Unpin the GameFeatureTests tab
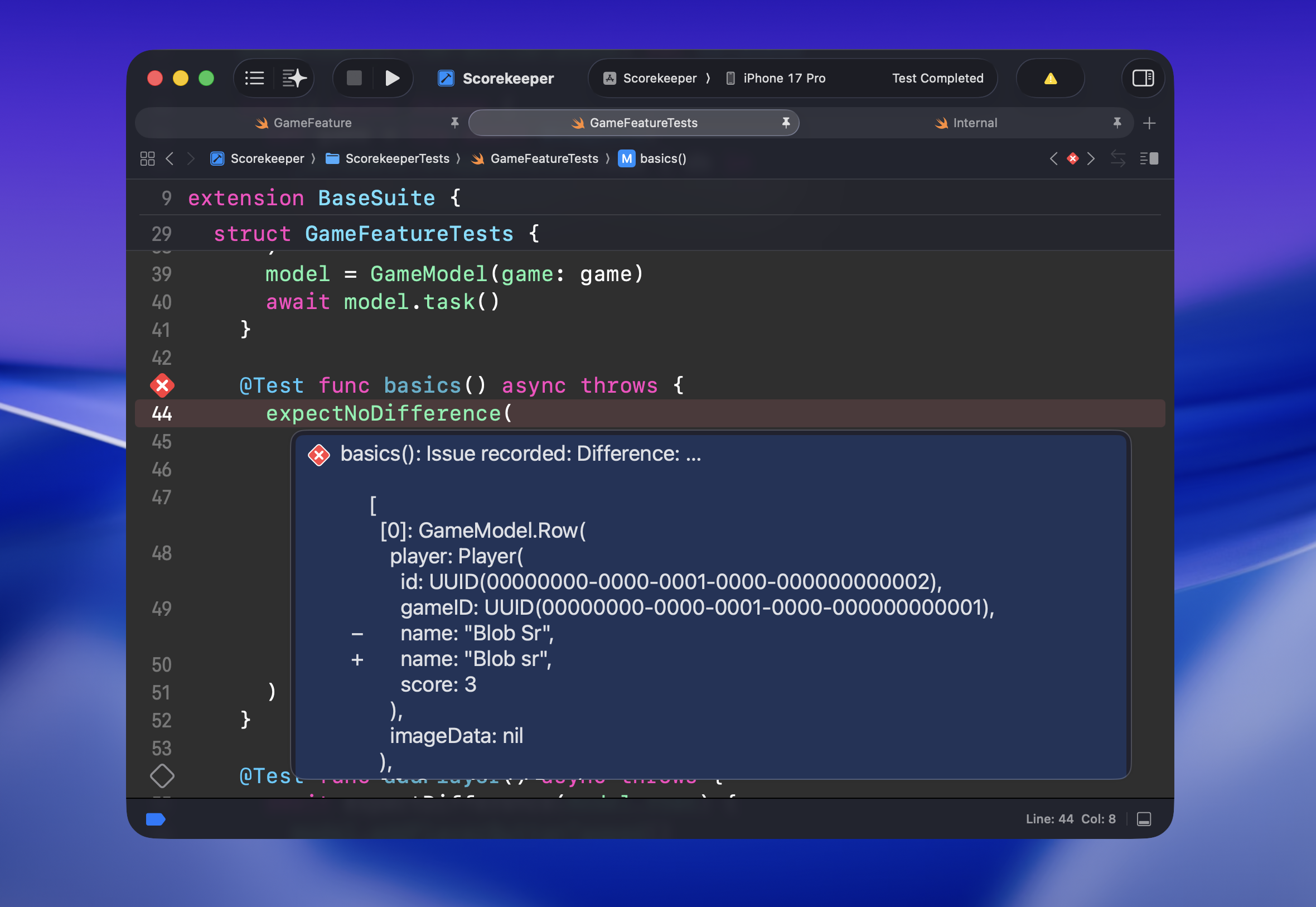The width and height of the screenshot is (1316, 907). (x=786, y=122)
